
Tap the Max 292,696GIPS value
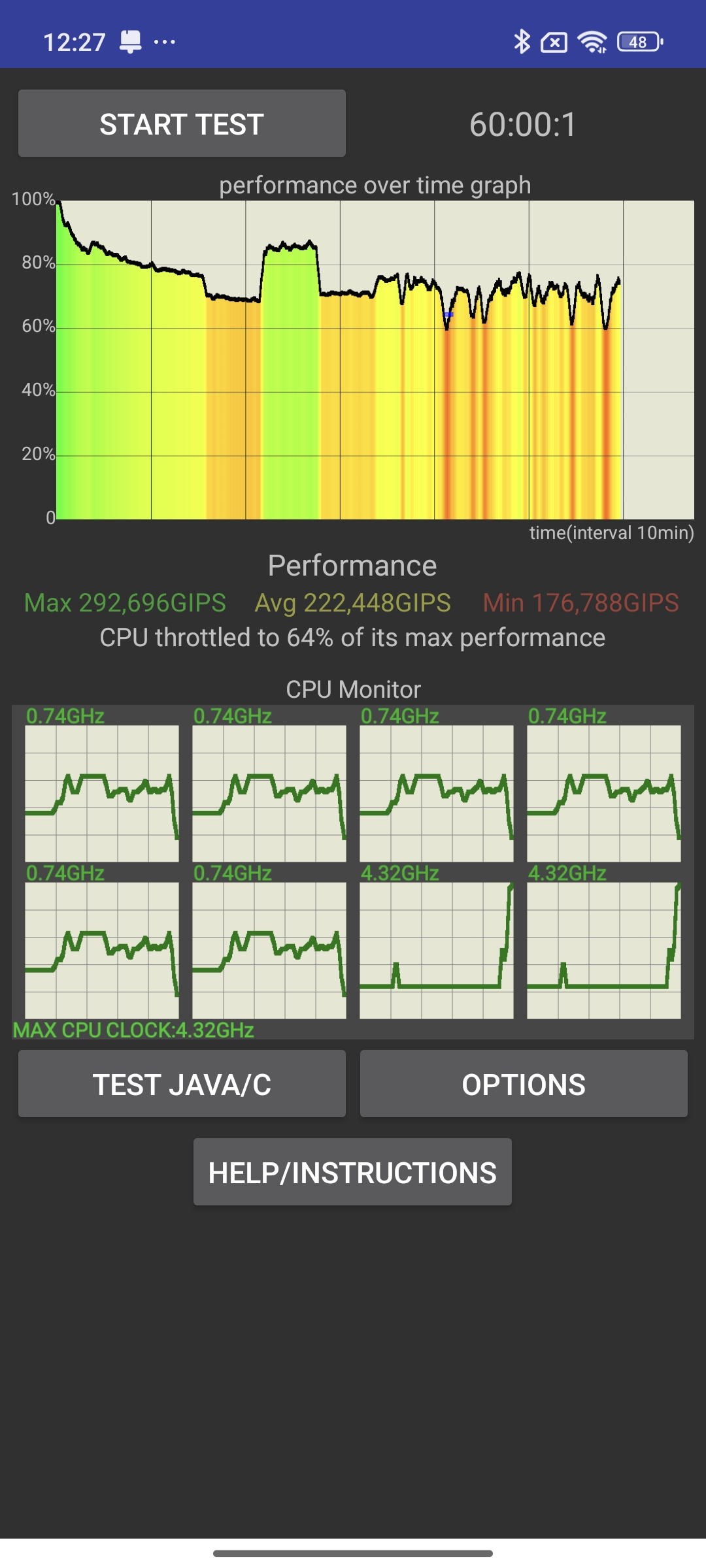[125, 603]
